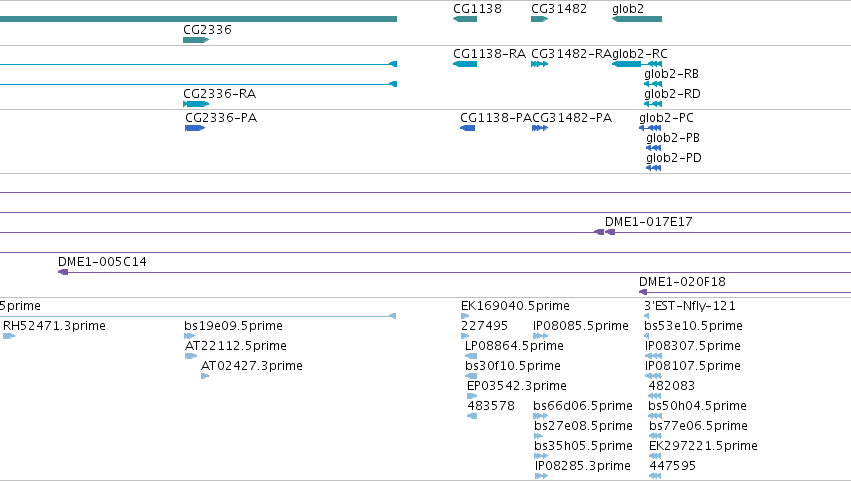The height and width of the screenshot is (481, 851).
Task: Select EST EK297221.5prime
Action: pos(655,457)
